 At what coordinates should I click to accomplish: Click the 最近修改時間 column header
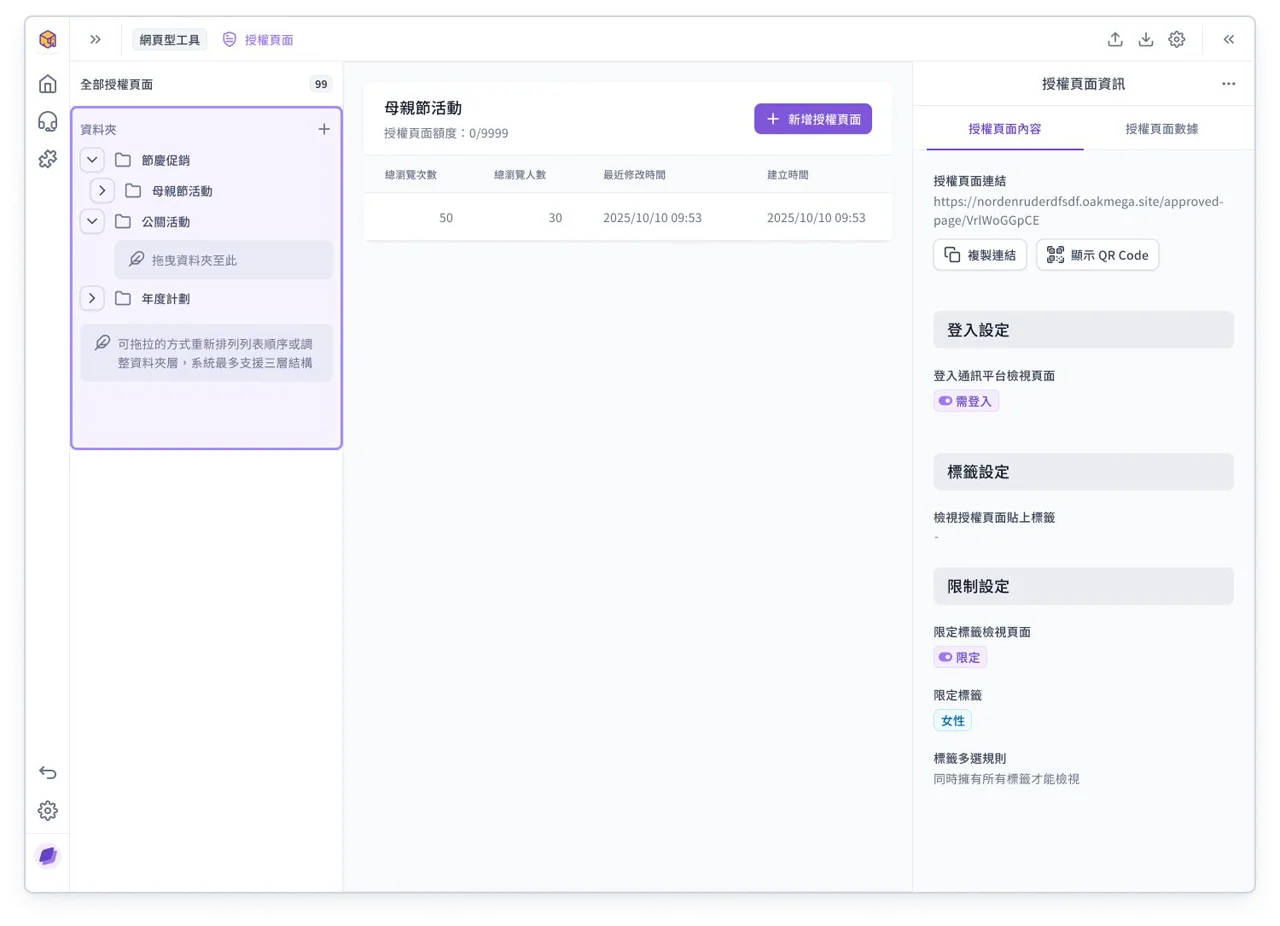[x=634, y=175]
